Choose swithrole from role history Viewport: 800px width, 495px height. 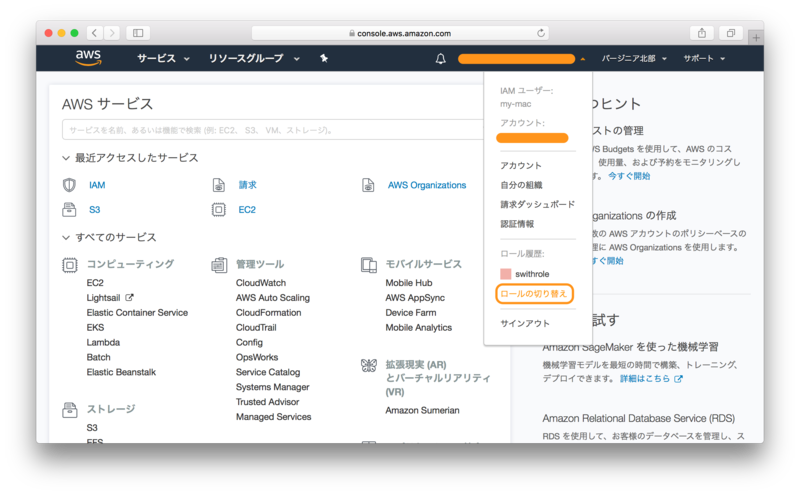(532, 274)
